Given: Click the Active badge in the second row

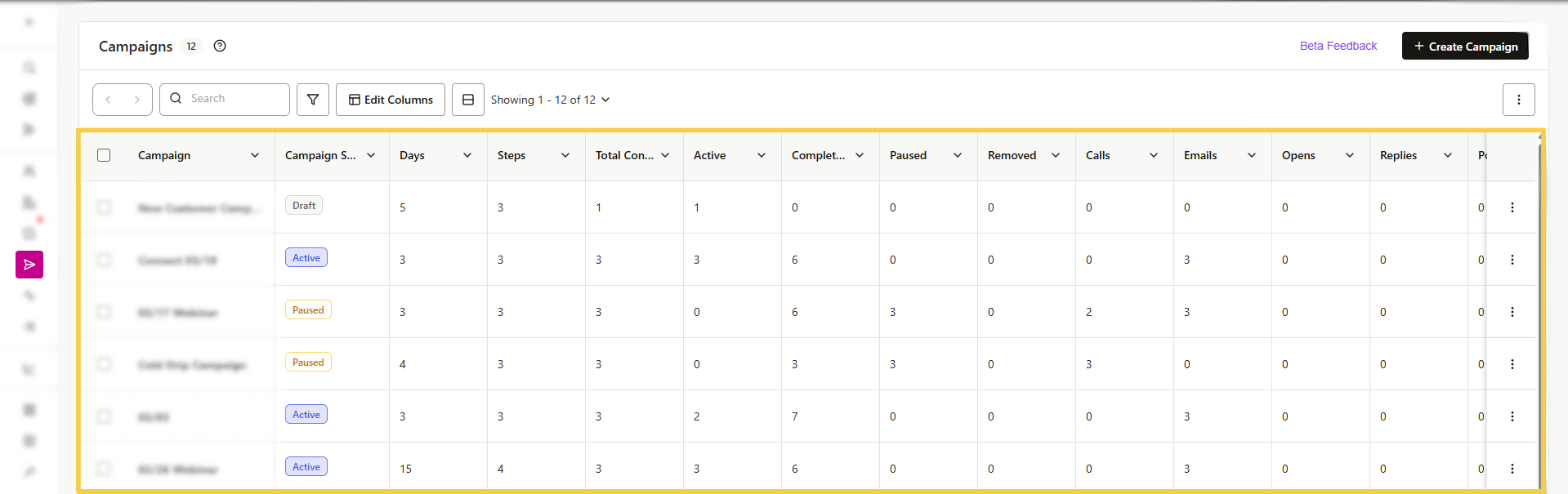Looking at the screenshot, I should click(x=306, y=258).
